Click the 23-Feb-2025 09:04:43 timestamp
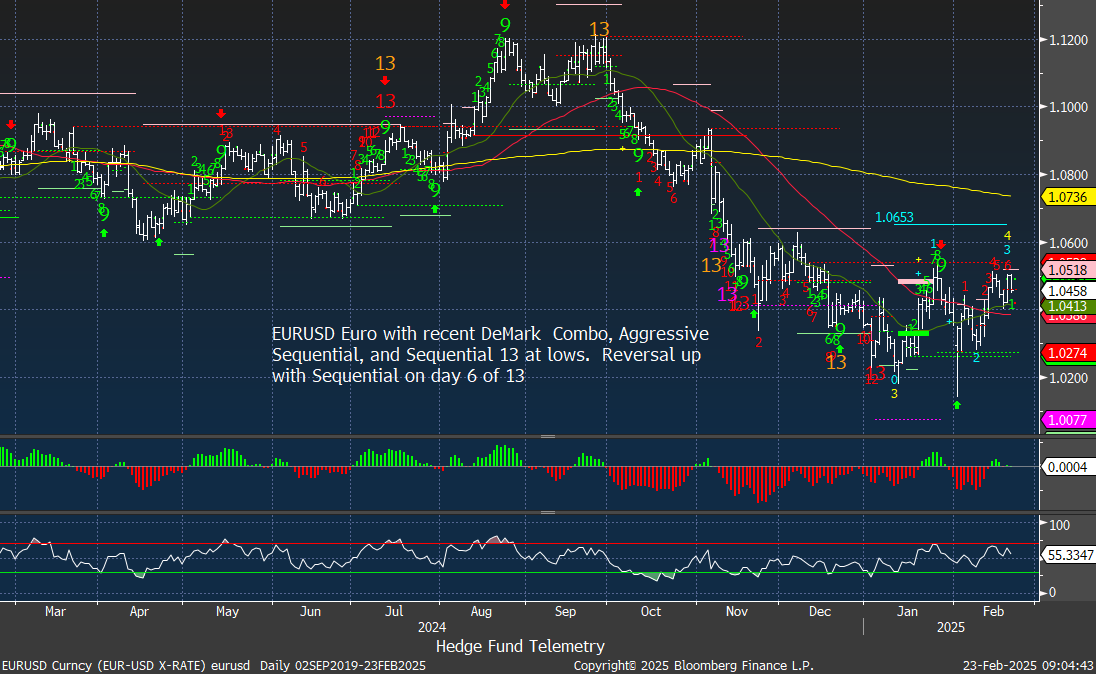The width and height of the screenshot is (1096, 674). click(1028, 666)
